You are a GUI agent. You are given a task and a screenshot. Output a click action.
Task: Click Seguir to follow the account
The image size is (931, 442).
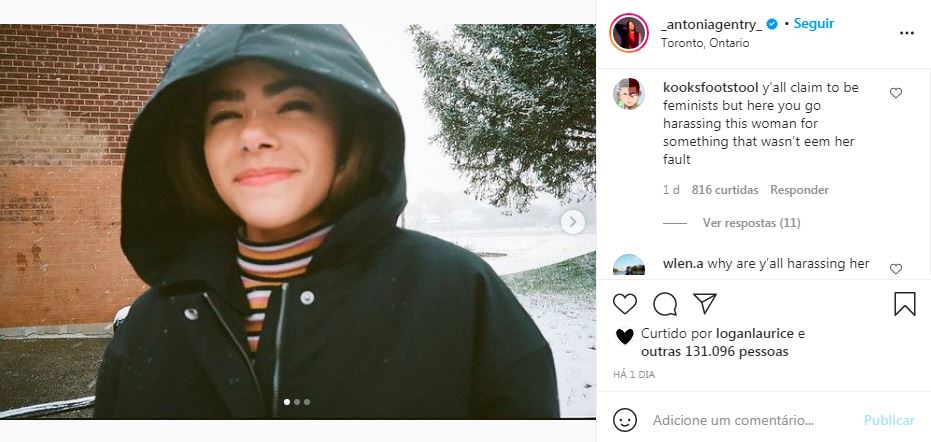click(x=814, y=23)
